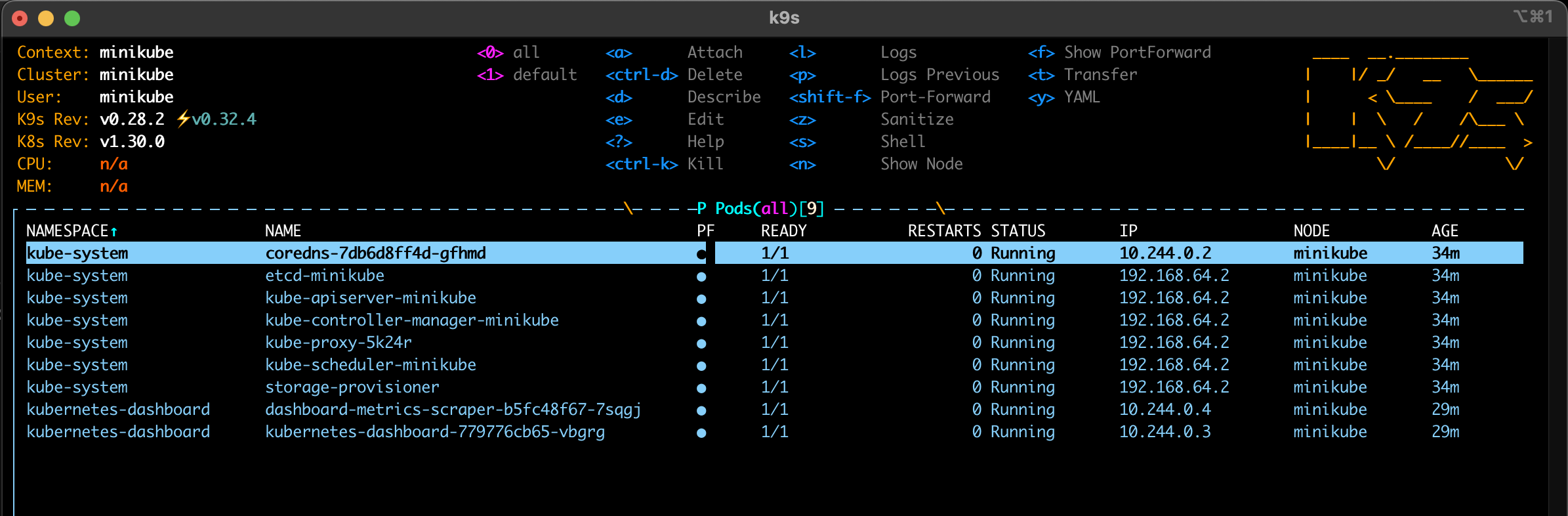Click the Context minikube value
This screenshot has height=516, width=1568.
pyautogui.click(x=136, y=52)
